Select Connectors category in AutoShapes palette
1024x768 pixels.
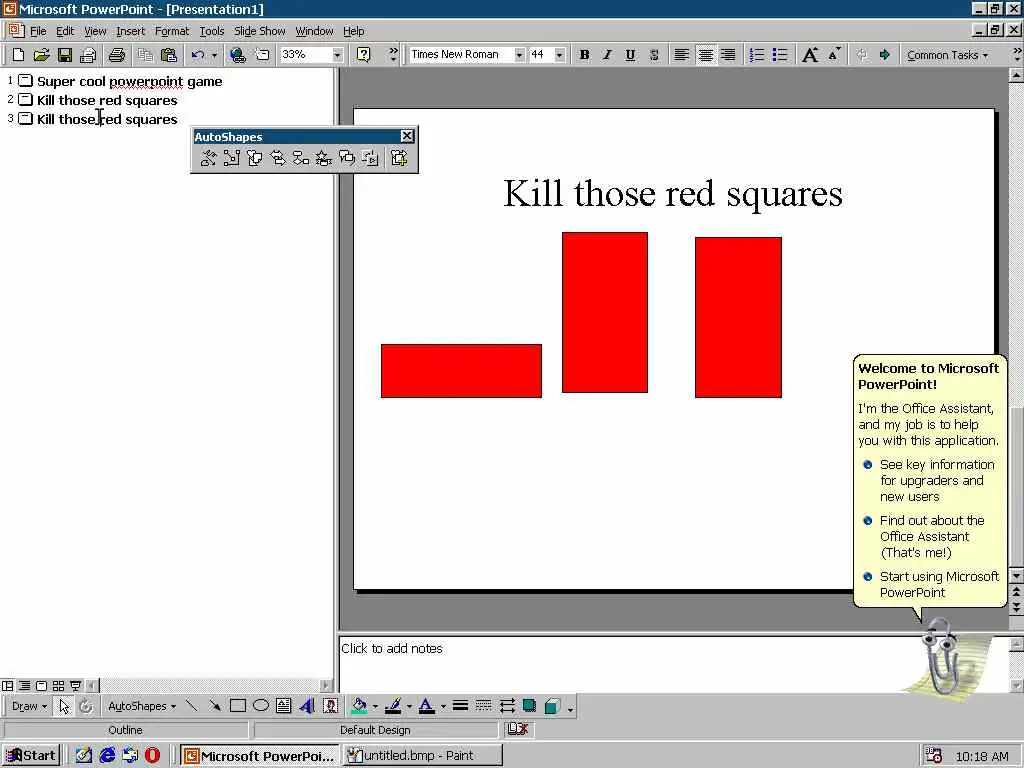click(231, 157)
